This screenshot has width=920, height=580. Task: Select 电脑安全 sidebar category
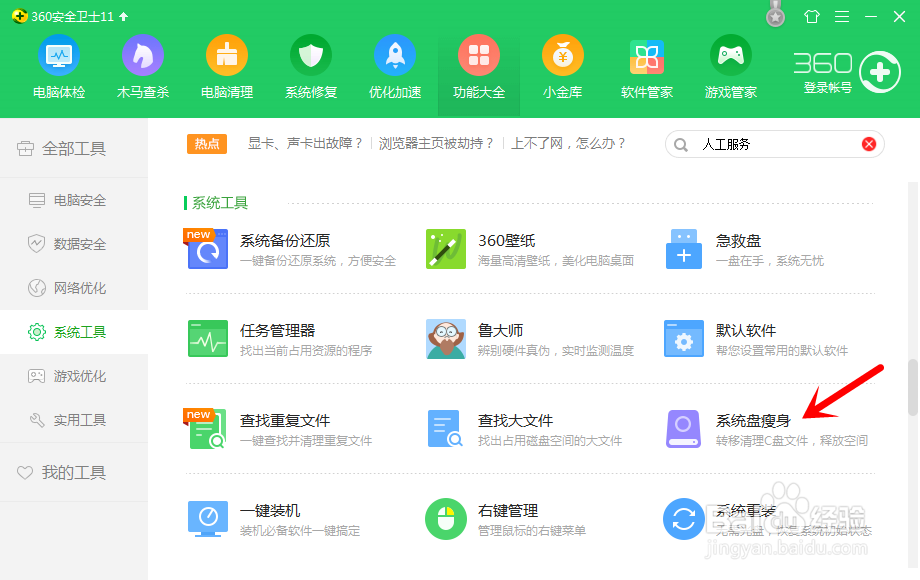(74, 200)
